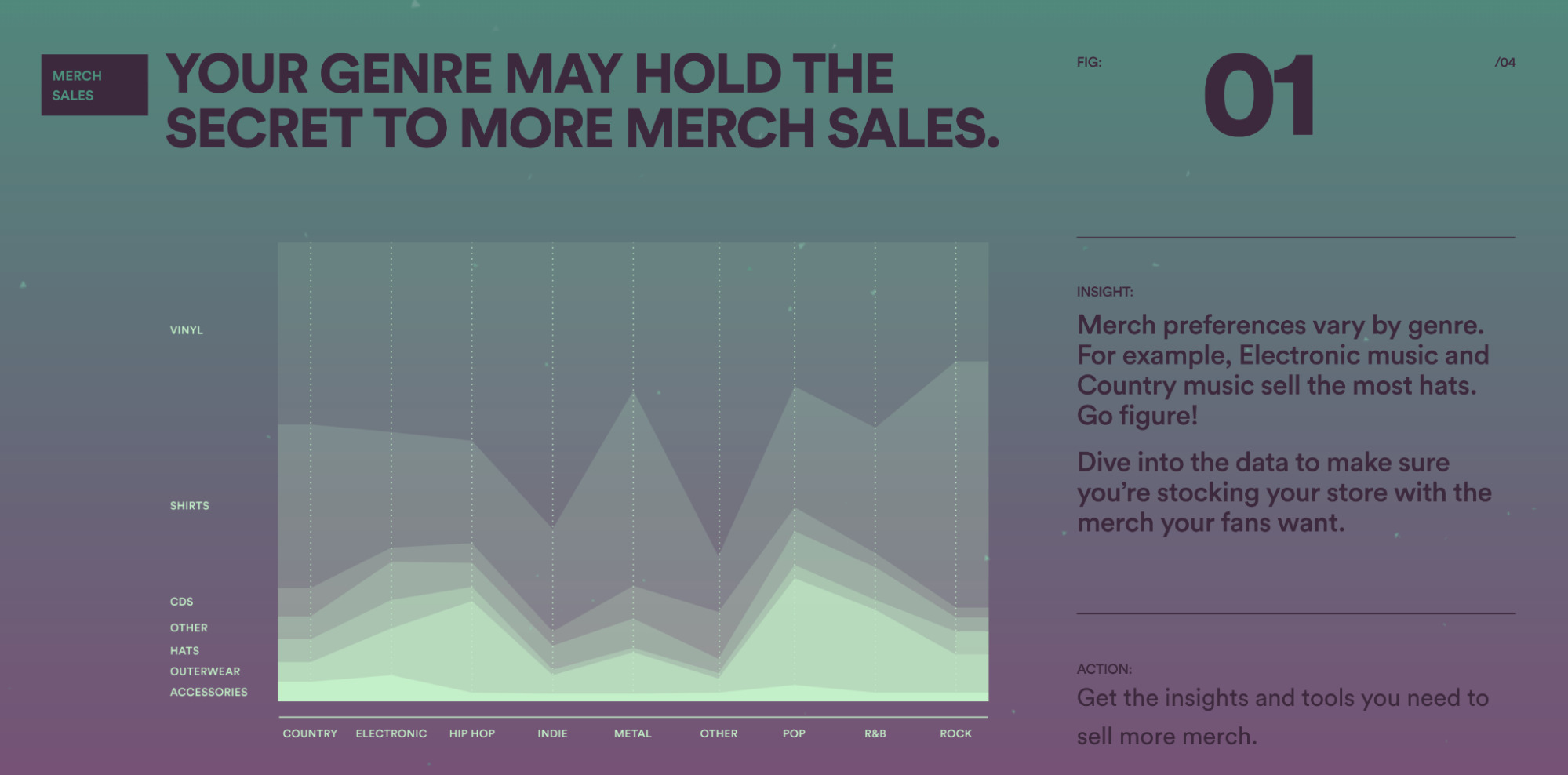The height and width of the screenshot is (775, 1568).
Task: Click the INDIE genre axis label
Action: point(552,733)
